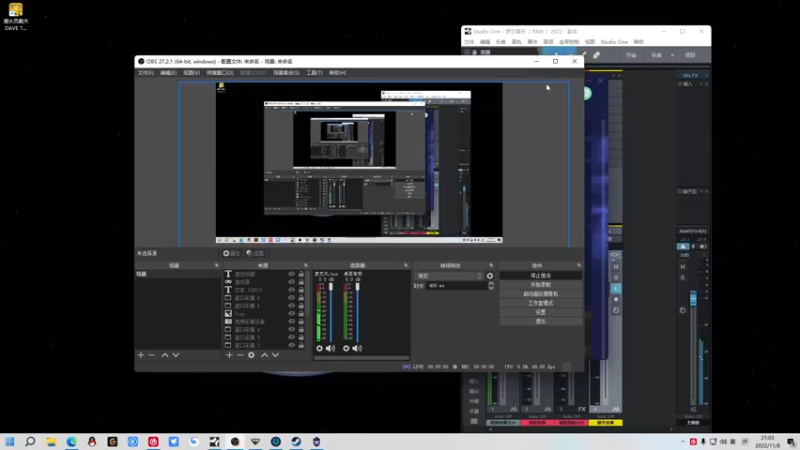Toggle visibility of Logo source

click(291, 314)
